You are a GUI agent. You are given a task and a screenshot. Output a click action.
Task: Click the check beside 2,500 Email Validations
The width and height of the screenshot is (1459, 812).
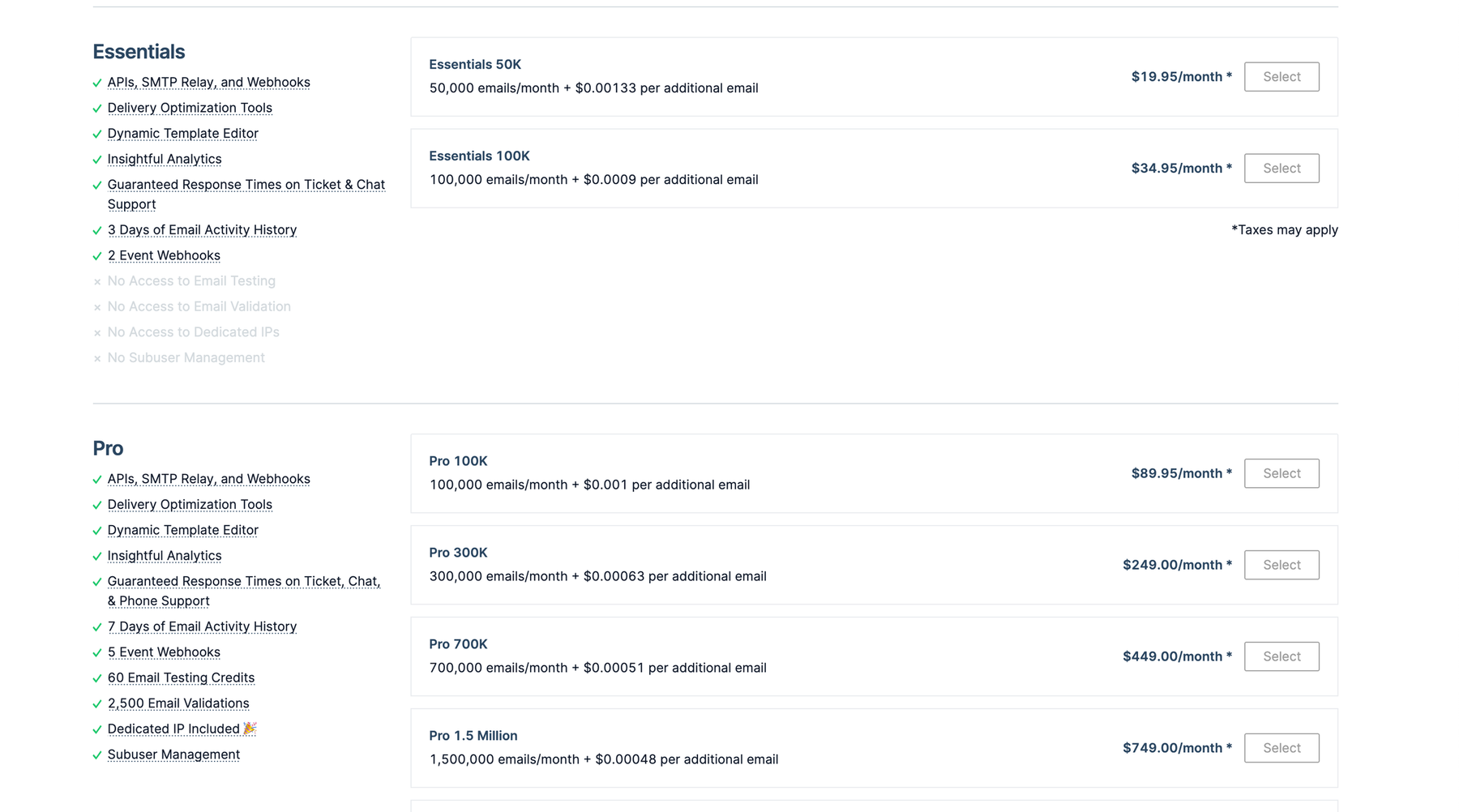[x=97, y=703]
